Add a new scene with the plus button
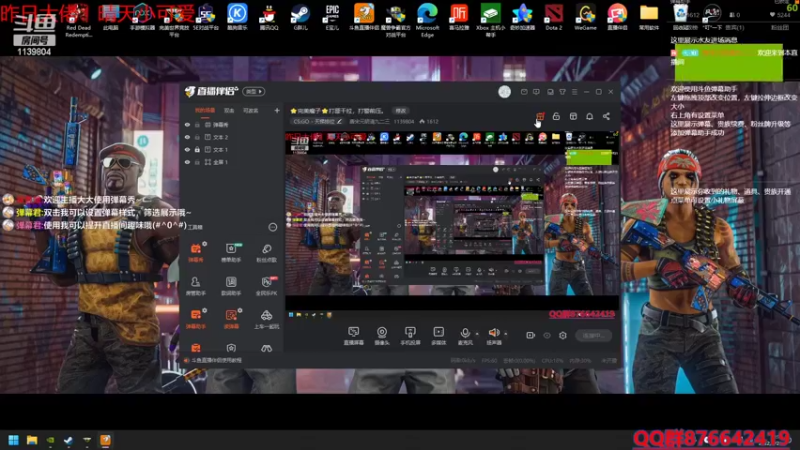800x450 pixels. tap(277, 110)
